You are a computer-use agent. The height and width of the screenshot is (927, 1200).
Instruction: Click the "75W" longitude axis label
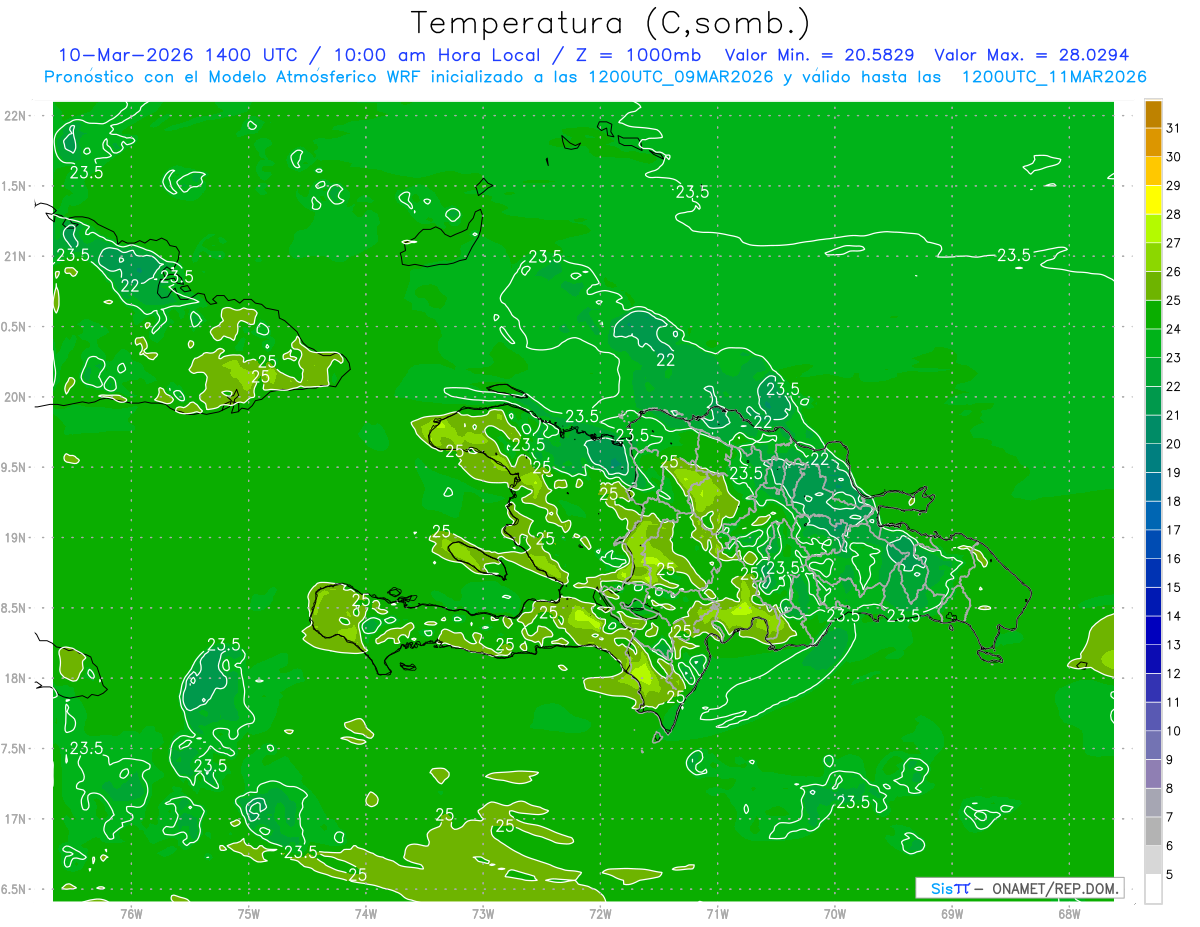(x=248, y=913)
